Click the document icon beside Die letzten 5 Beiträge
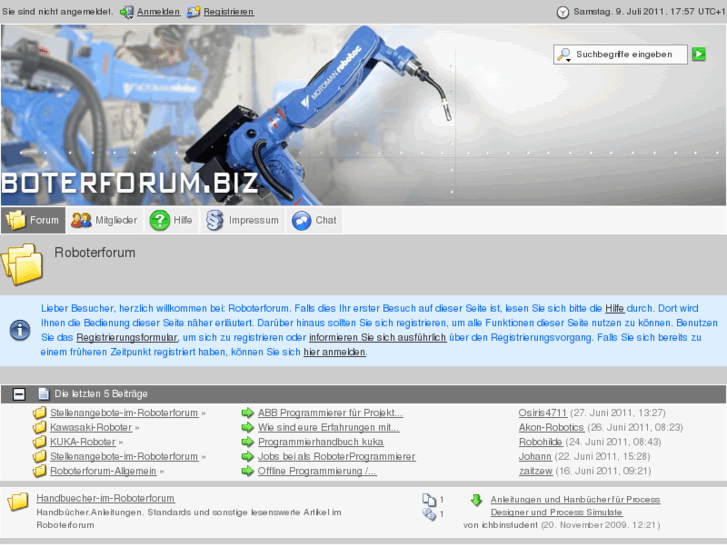The height and width of the screenshot is (545, 727). click(44, 394)
